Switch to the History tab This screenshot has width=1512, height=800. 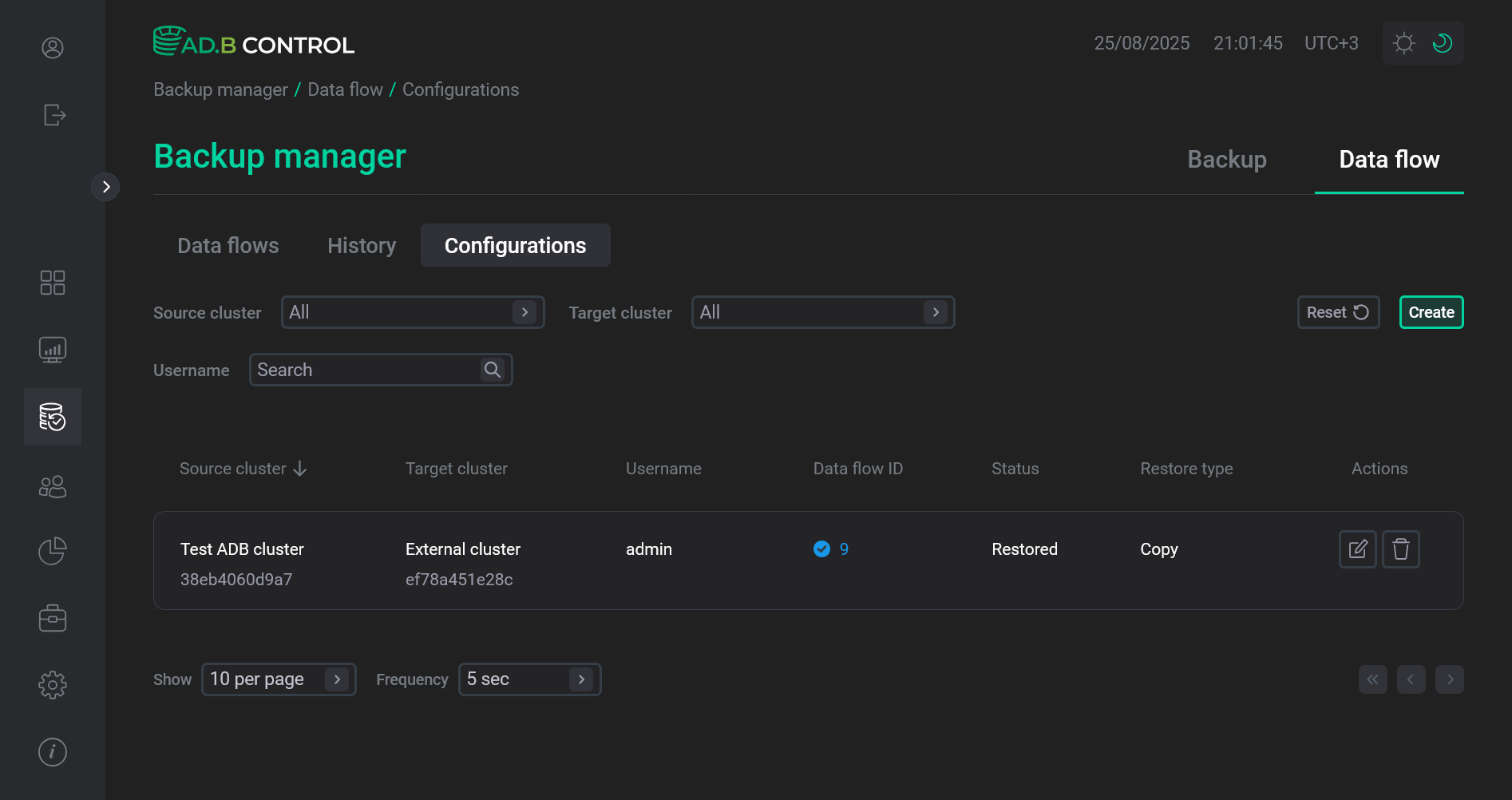pyautogui.click(x=361, y=245)
